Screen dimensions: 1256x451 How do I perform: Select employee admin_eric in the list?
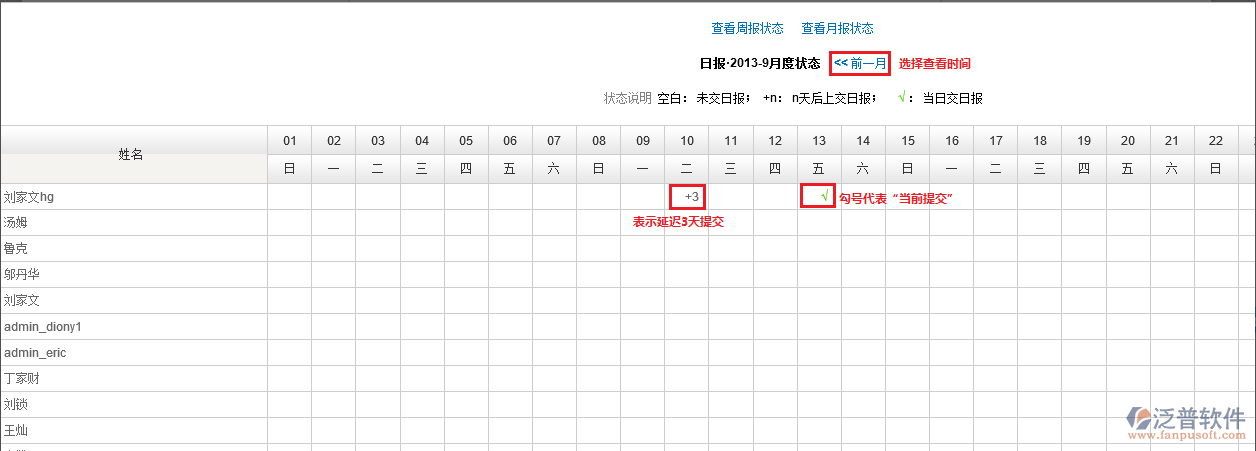tap(35, 353)
